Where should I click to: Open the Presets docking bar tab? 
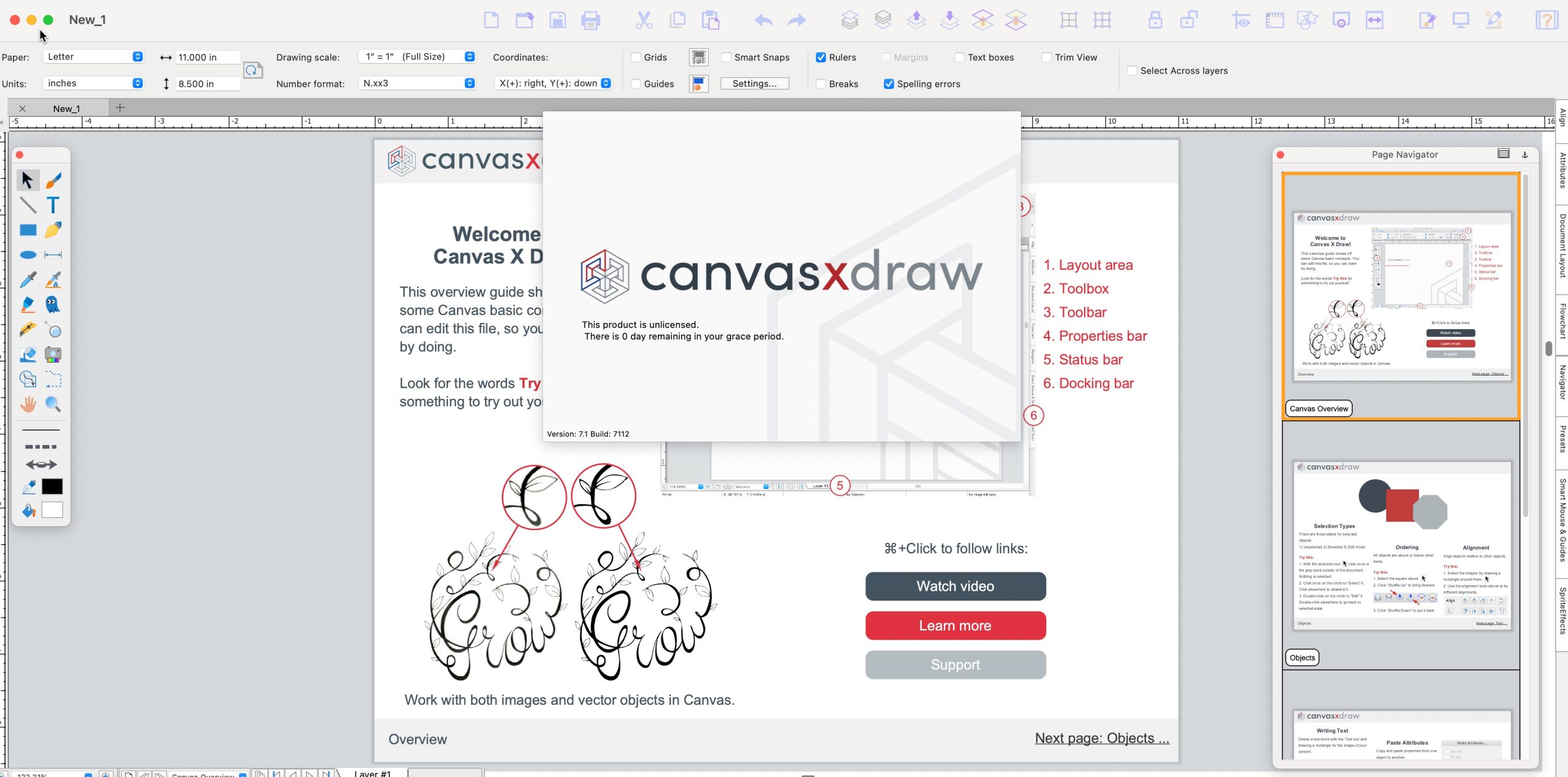pyautogui.click(x=1562, y=439)
